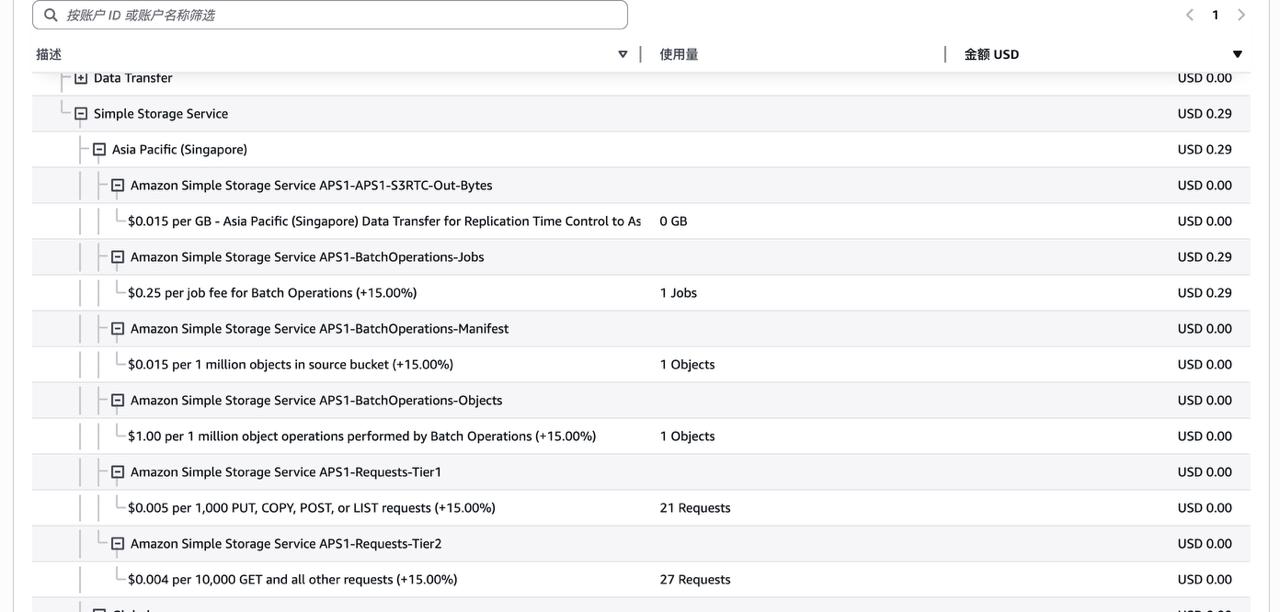
Task: Click USD 0.00 for 27 Requests line
Action: tap(1205, 580)
